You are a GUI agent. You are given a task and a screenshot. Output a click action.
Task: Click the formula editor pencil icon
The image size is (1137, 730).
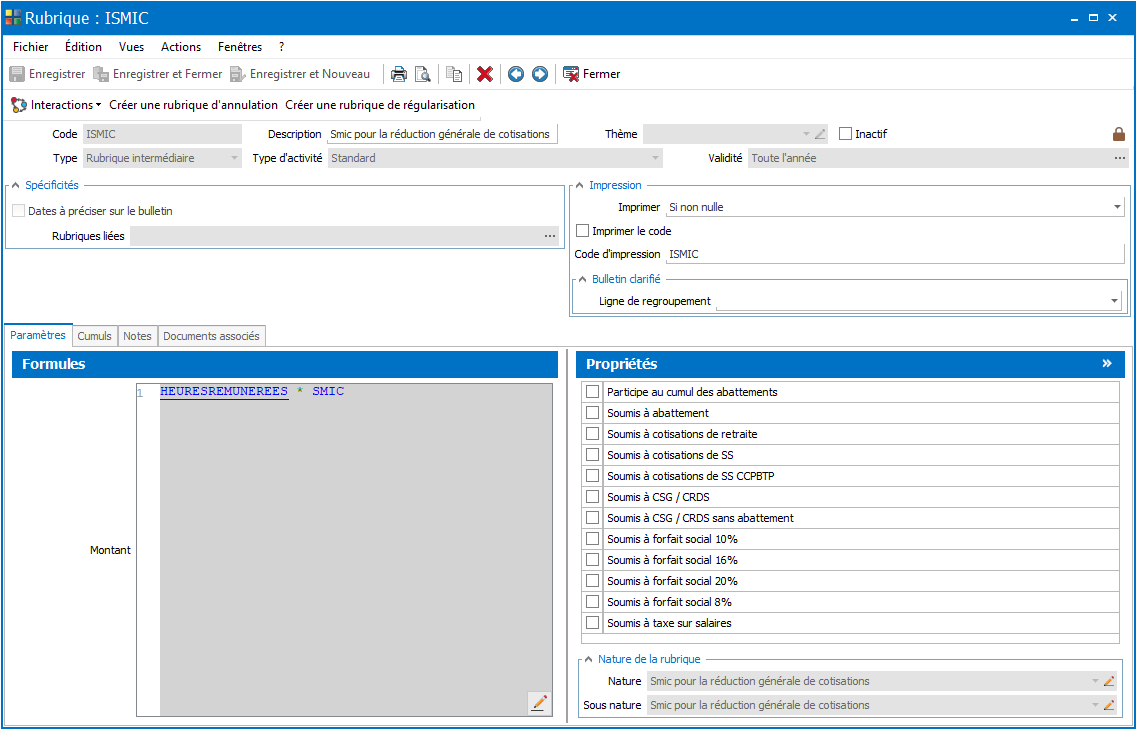[539, 702]
